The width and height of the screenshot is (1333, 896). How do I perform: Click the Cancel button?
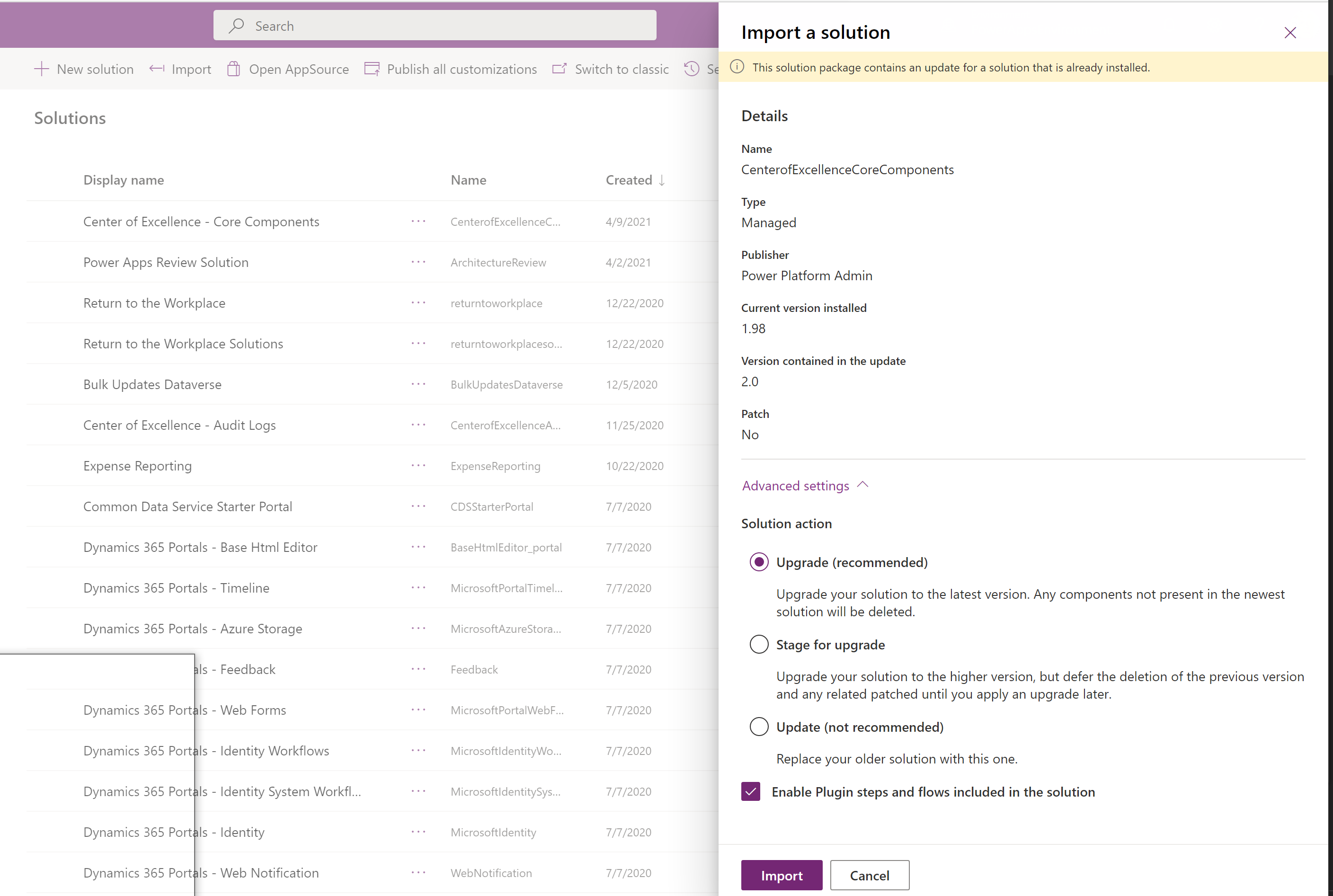pyautogui.click(x=869, y=875)
